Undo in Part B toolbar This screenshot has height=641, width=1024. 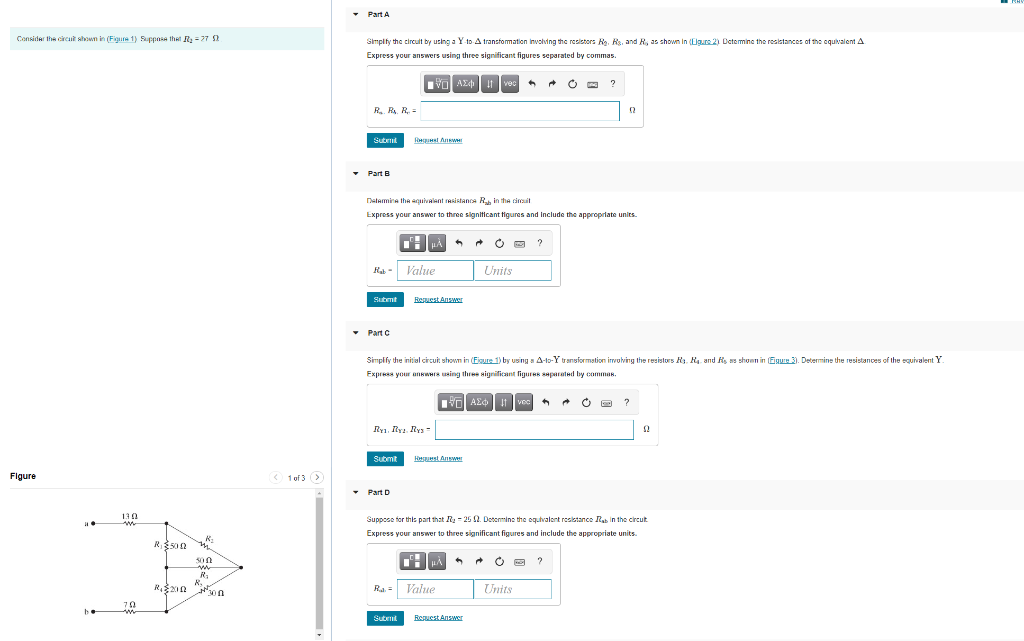(x=458, y=243)
